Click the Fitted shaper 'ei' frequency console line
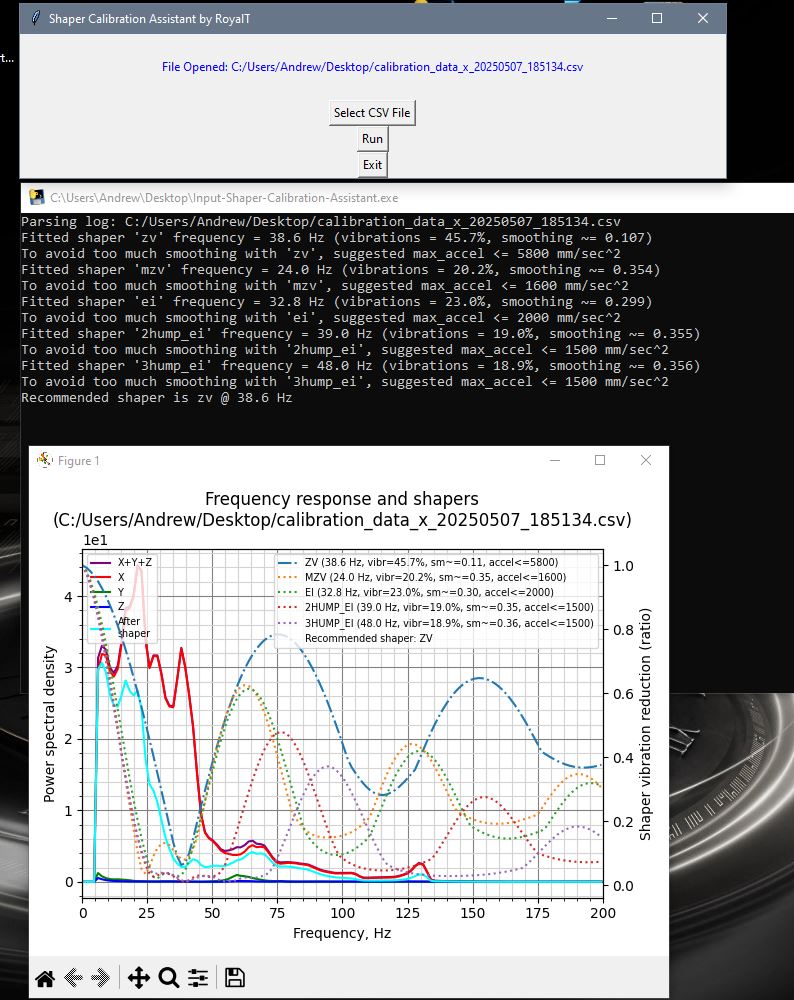The width and height of the screenshot is (794, 1000). coord(337,302)
